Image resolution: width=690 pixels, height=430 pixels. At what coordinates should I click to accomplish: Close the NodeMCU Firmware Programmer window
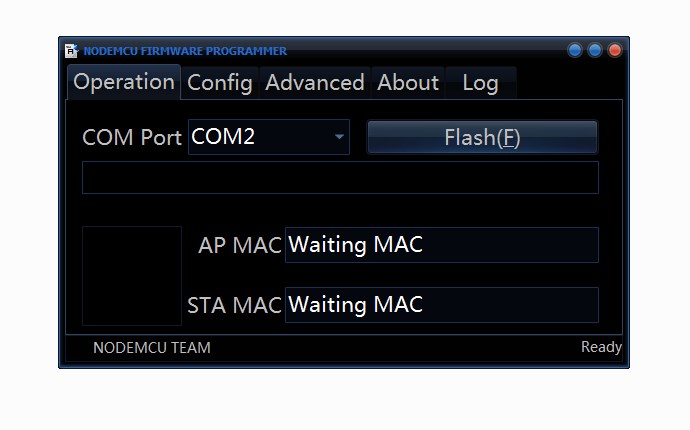(615, 50)
